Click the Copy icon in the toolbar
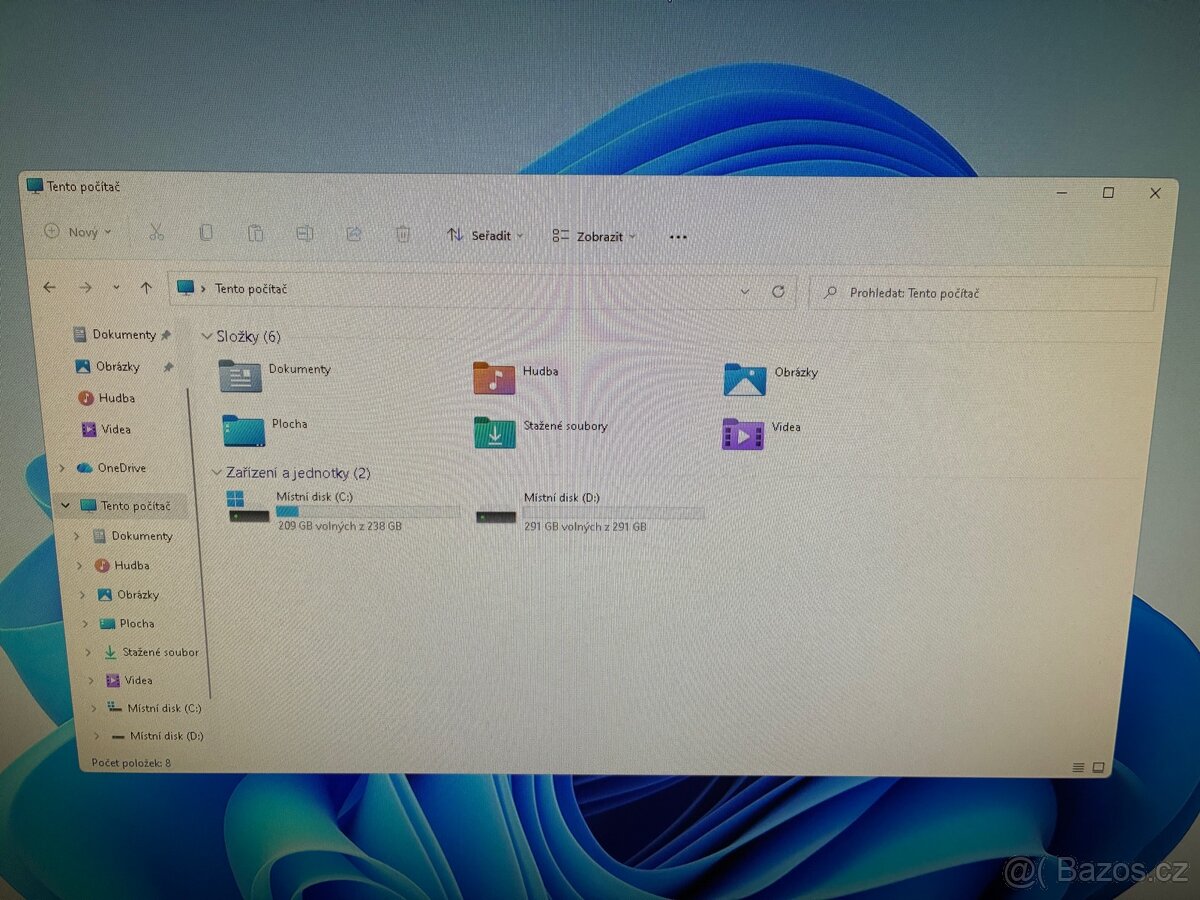 [x=206, y=232]
